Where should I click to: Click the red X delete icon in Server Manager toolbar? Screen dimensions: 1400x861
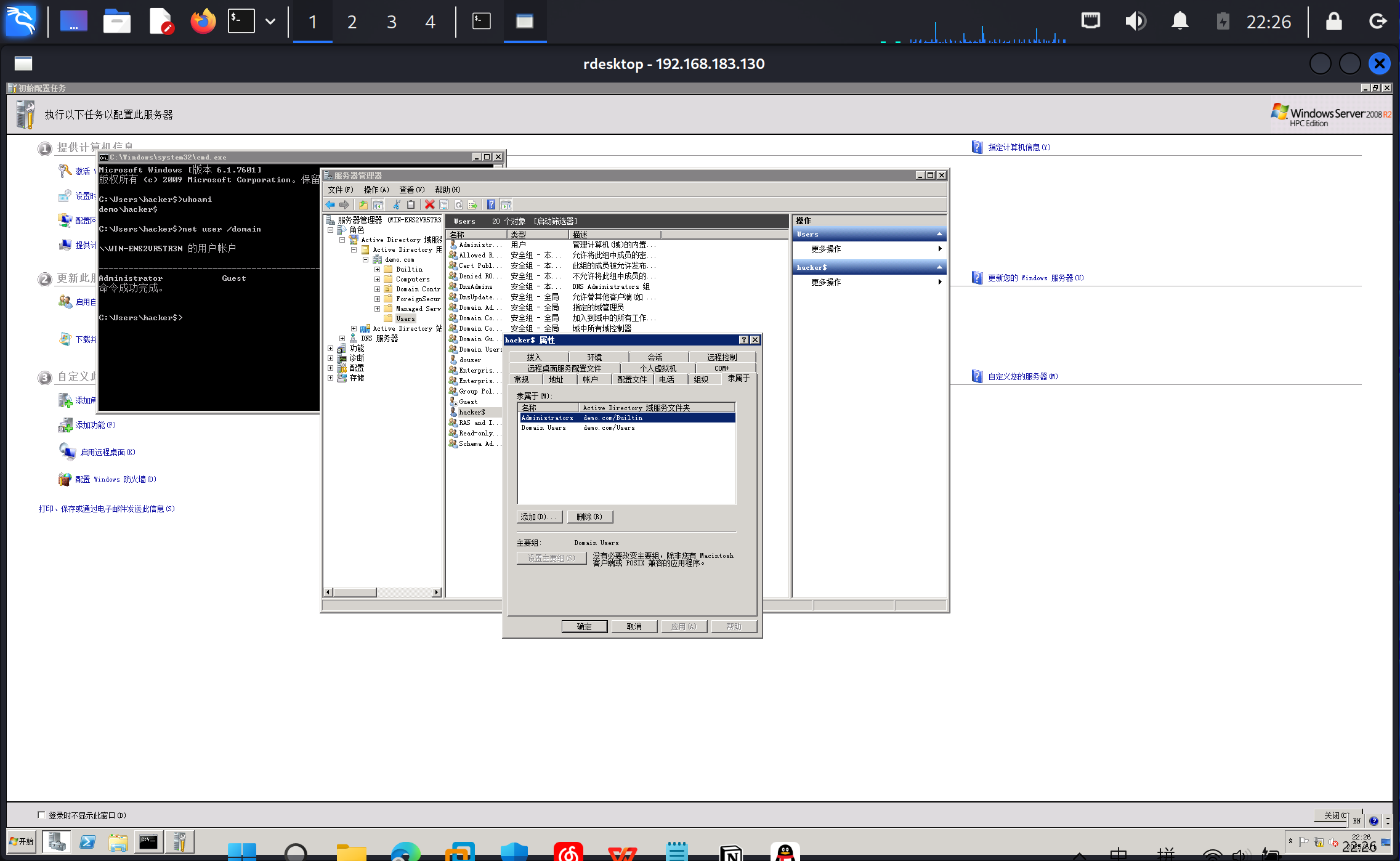tap(429, 204)
